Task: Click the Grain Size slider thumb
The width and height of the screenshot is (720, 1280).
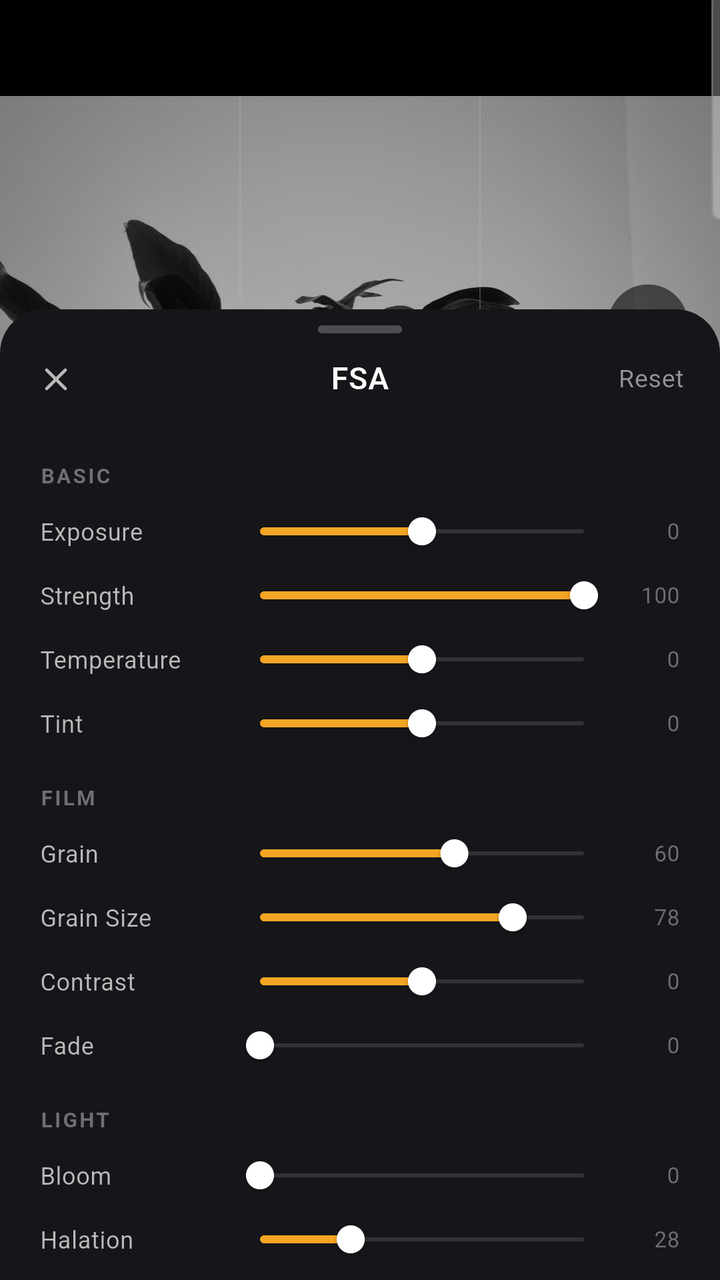Action: (513, 918)
